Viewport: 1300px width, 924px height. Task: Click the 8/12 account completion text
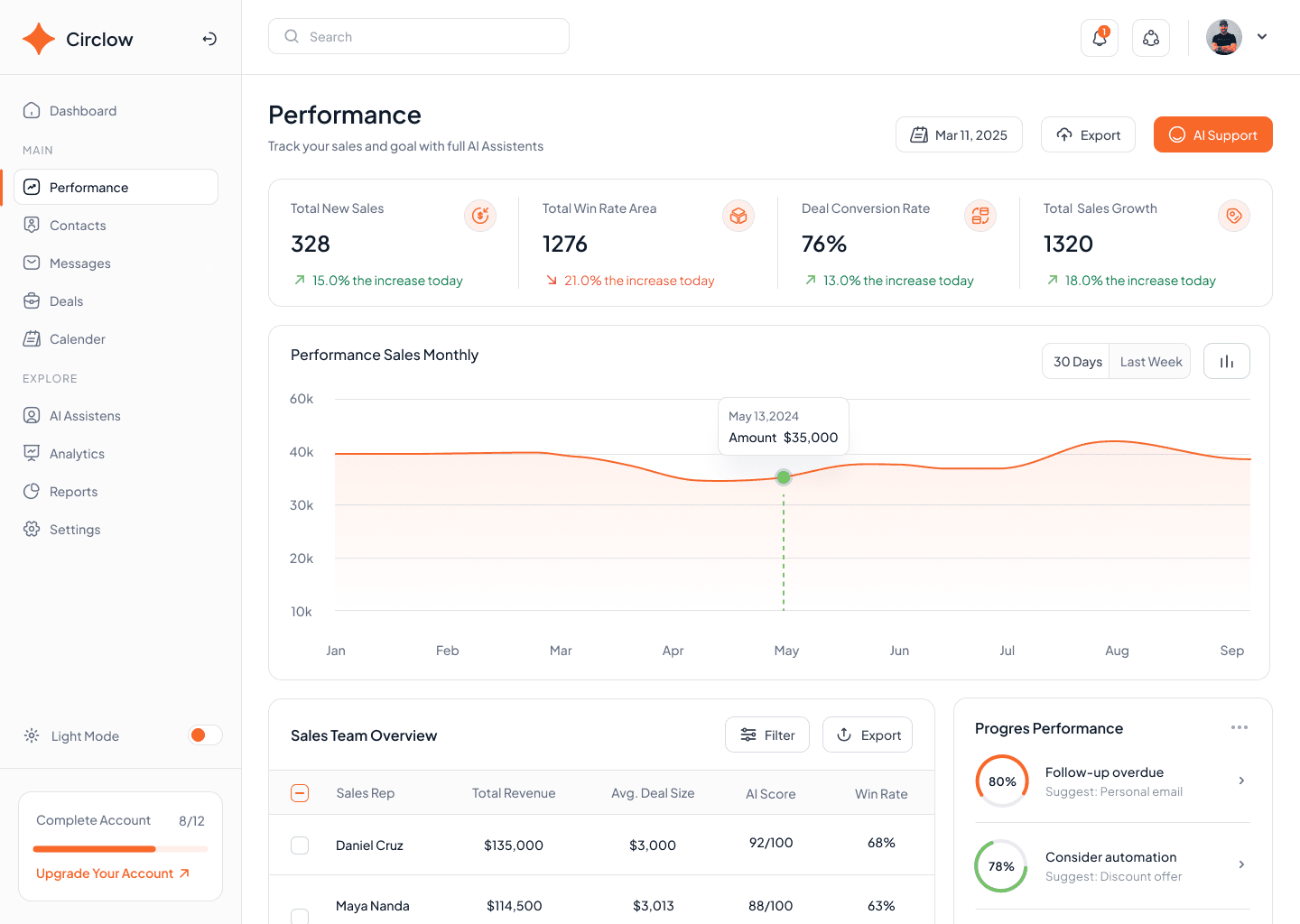coord(191,821)
